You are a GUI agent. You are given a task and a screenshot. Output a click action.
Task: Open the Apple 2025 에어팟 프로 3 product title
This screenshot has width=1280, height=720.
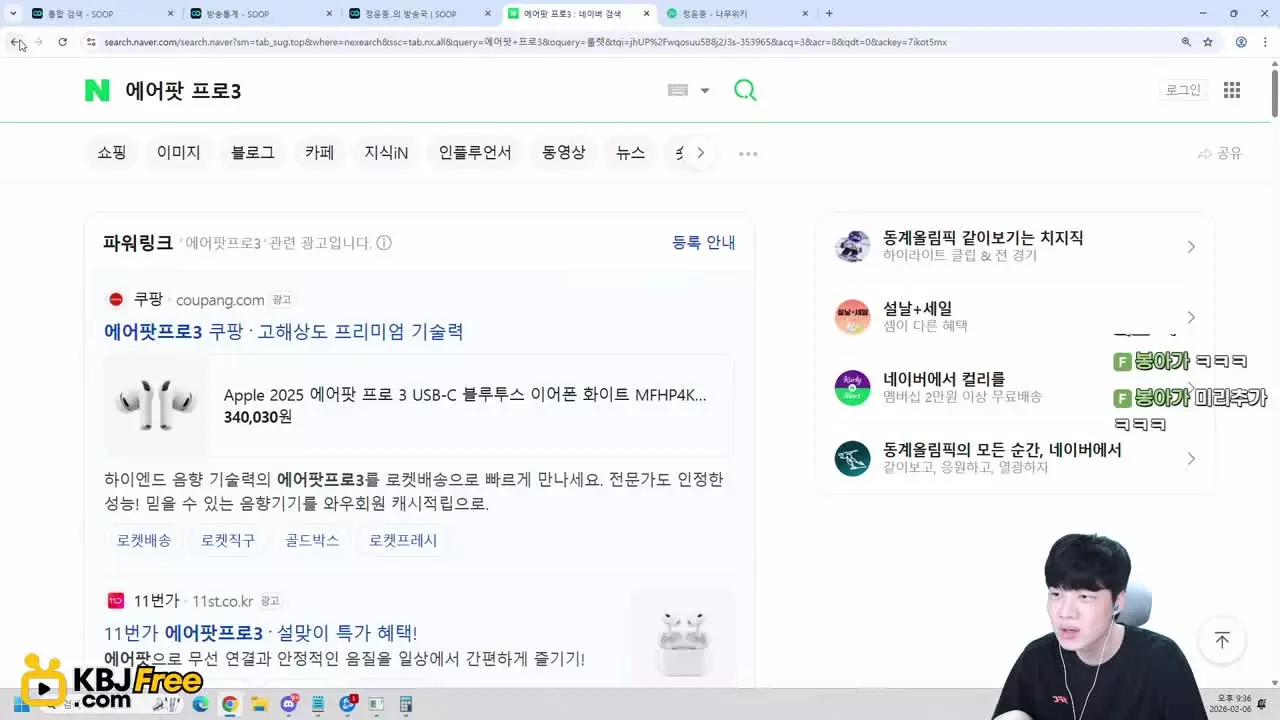pos(465,395)
